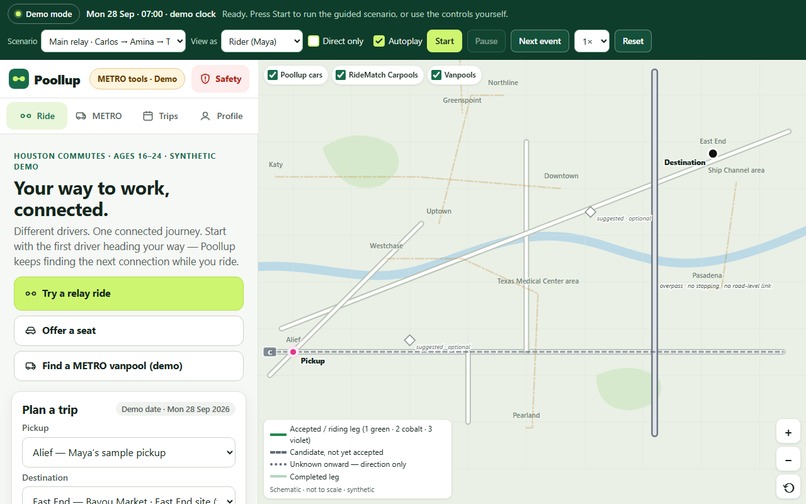Click the bus icon in METRO tab
The image size is (806, 504).
[81, 116]
